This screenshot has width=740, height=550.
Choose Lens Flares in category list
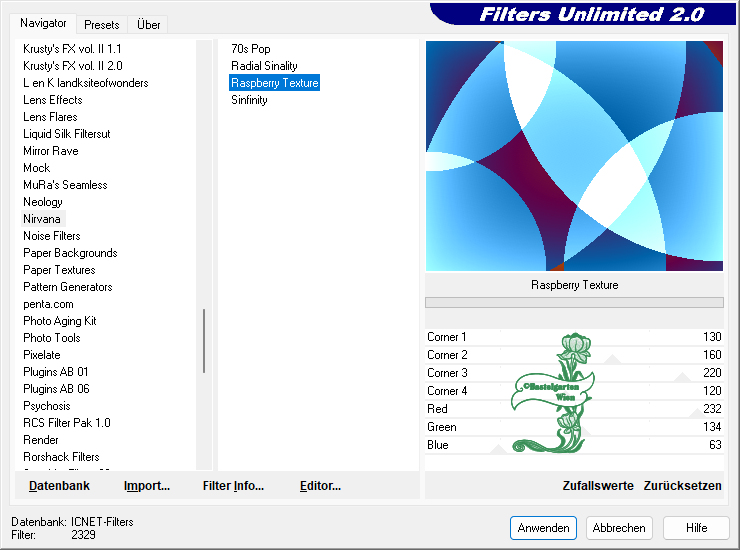[50, 117]
